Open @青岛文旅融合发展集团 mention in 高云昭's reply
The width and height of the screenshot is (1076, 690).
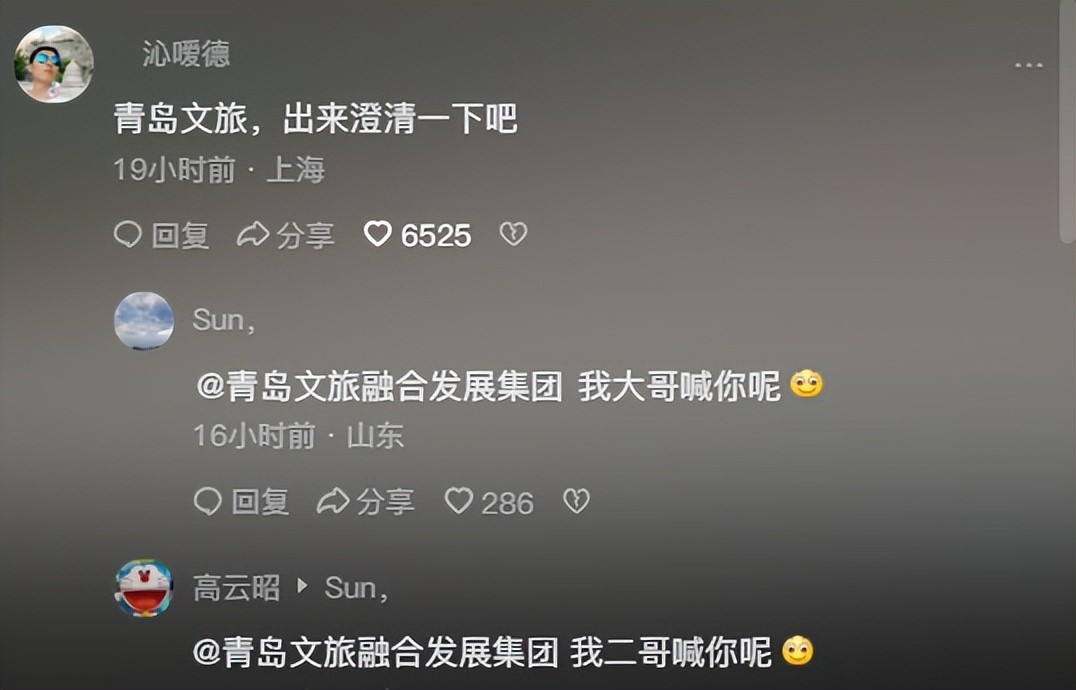pyautogui.click(x=376, y=652)
